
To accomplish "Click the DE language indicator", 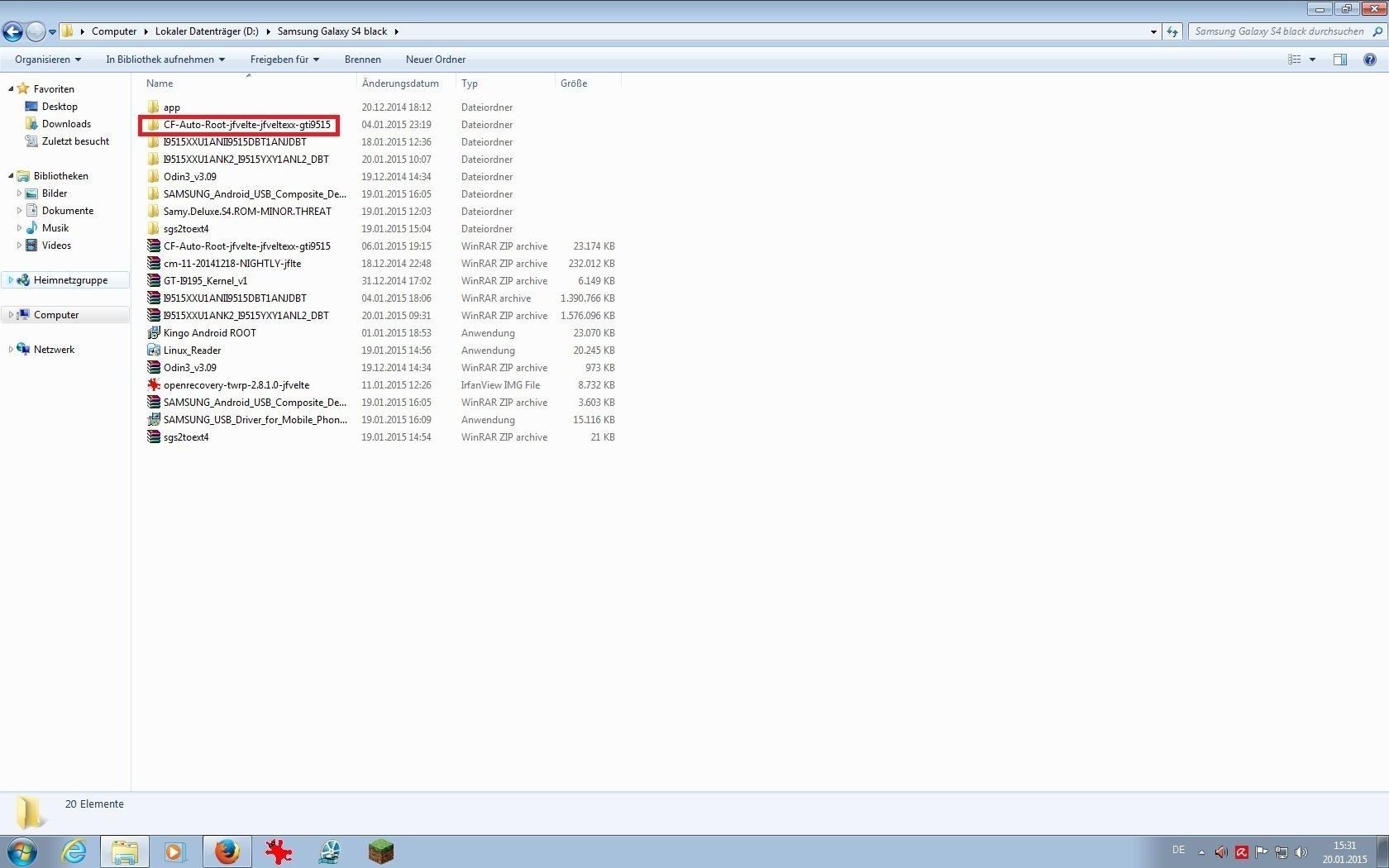I will pos(1179,850).
